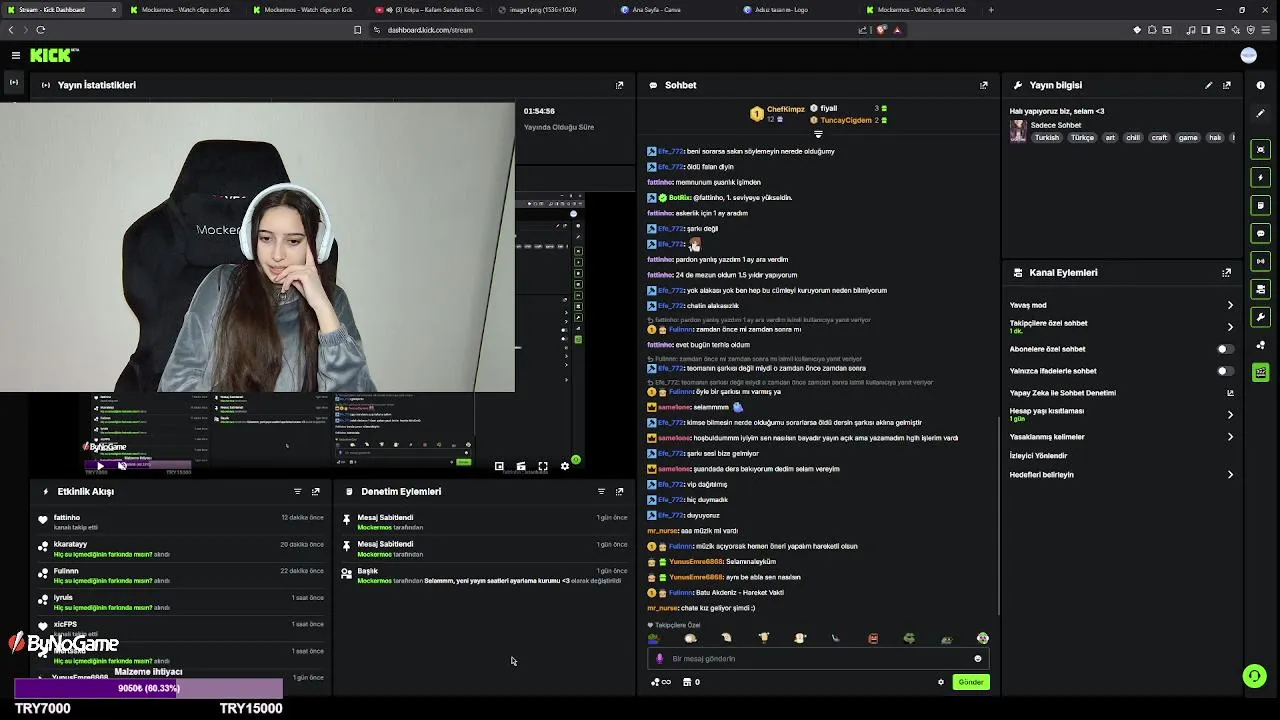The height and width of the screenshot is (720, 1280).
Task: Click the pencil icon in right sidebar
Action: click(x=1261, y=113)
